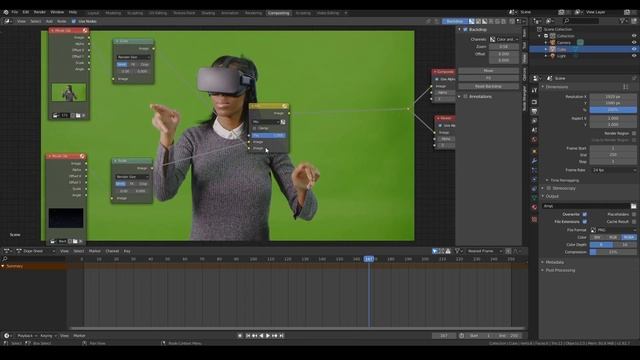Click the Move backdrop button
This screenshot has height=360, width=640.
[488, 71]
